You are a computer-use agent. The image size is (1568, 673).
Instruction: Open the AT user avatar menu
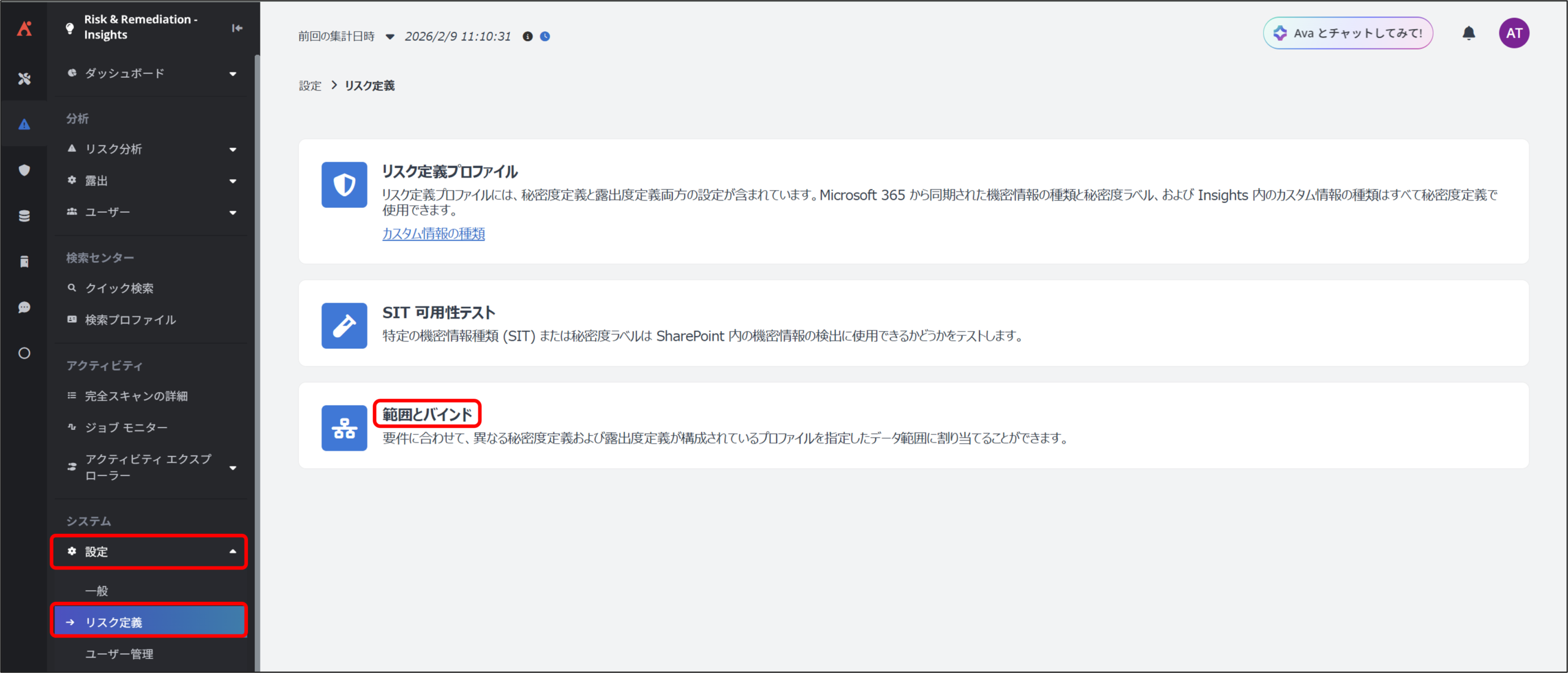click(x=1514, y=34)
